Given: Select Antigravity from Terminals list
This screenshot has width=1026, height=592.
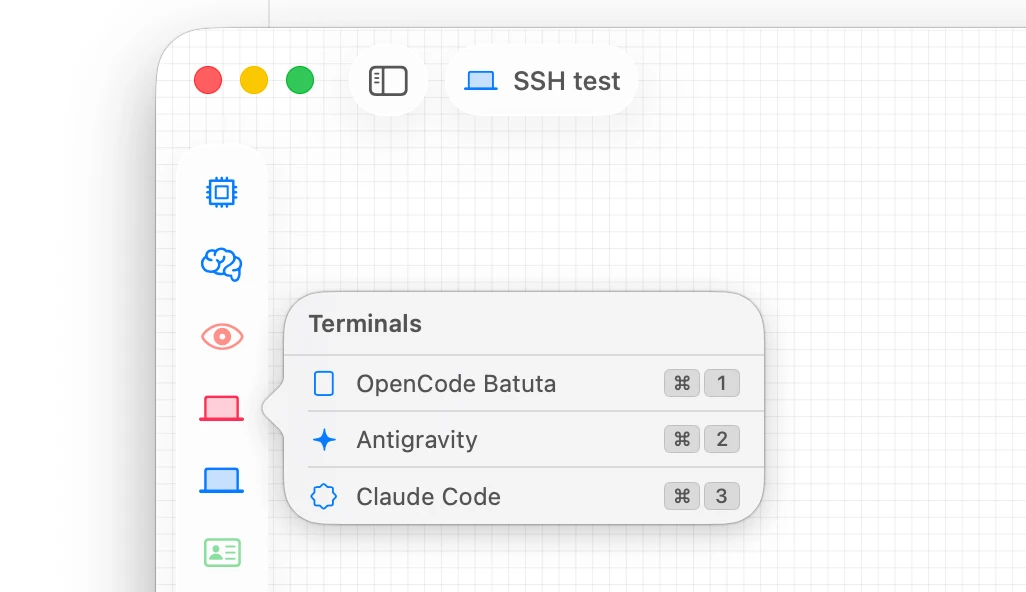Looking at the screenshot, I should click(x=524, y=440).
